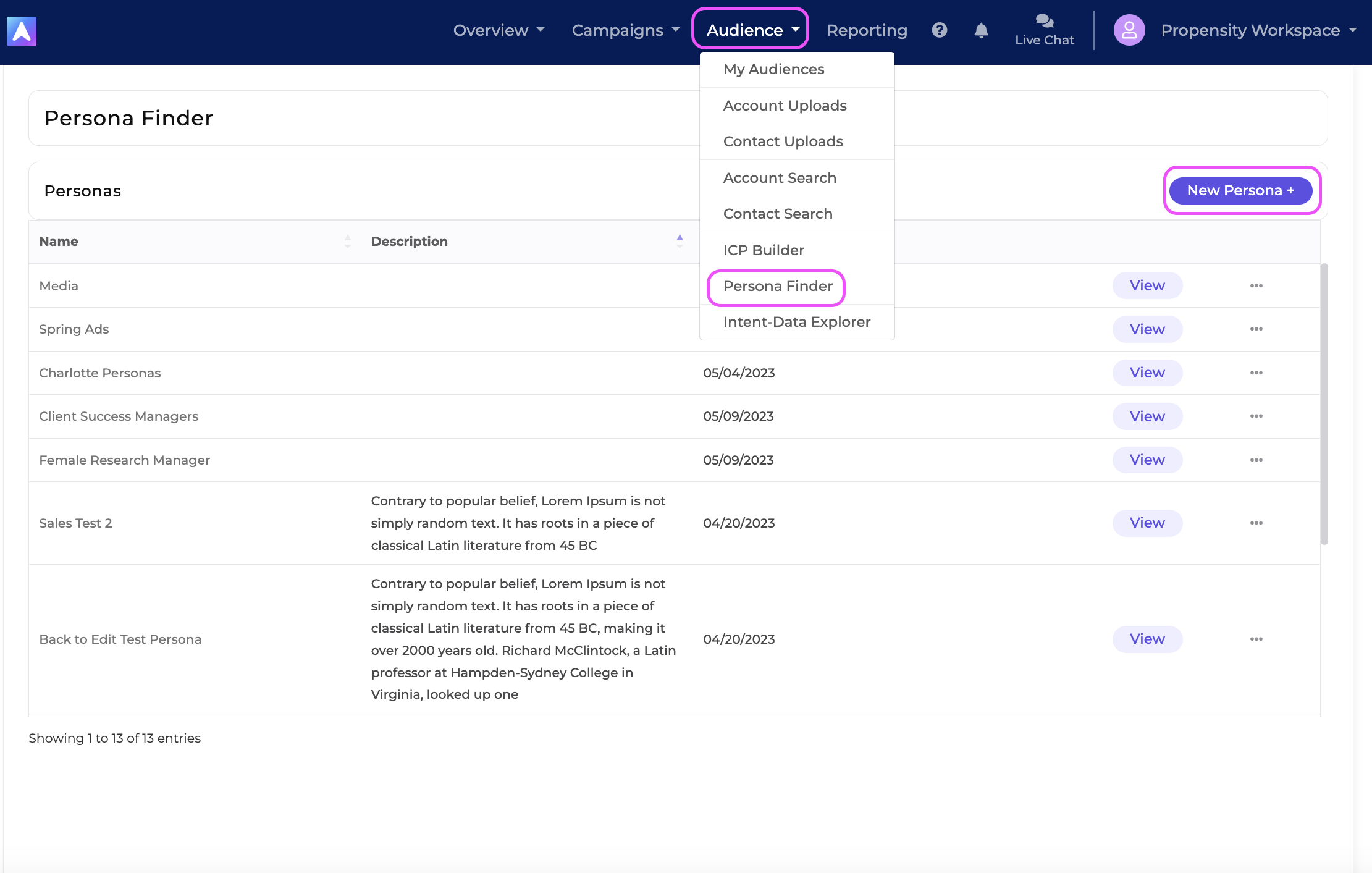Click the New Persona + button

point(1240,190)
